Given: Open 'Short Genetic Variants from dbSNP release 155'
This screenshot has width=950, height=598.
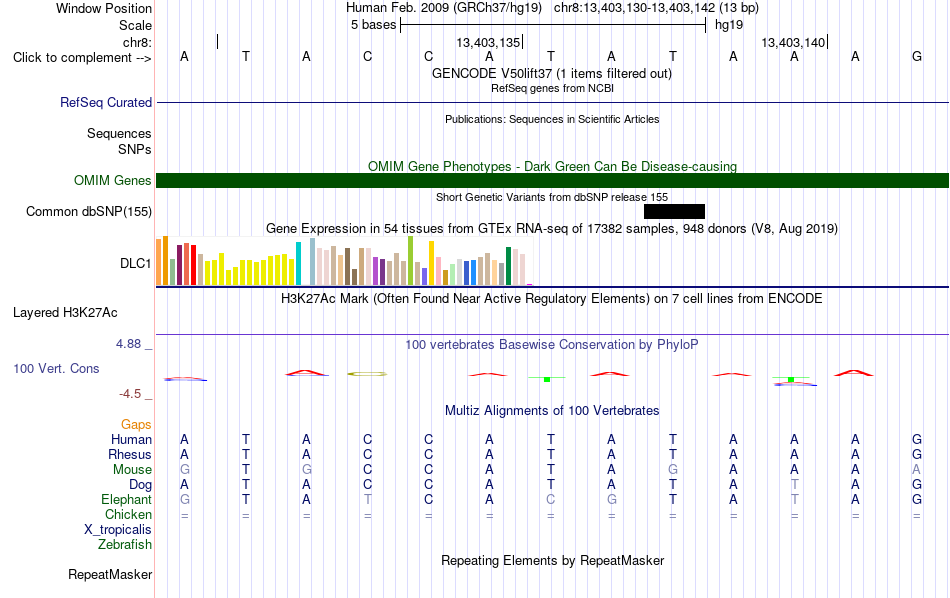Looking at the screenshot, I should [552, 197].
